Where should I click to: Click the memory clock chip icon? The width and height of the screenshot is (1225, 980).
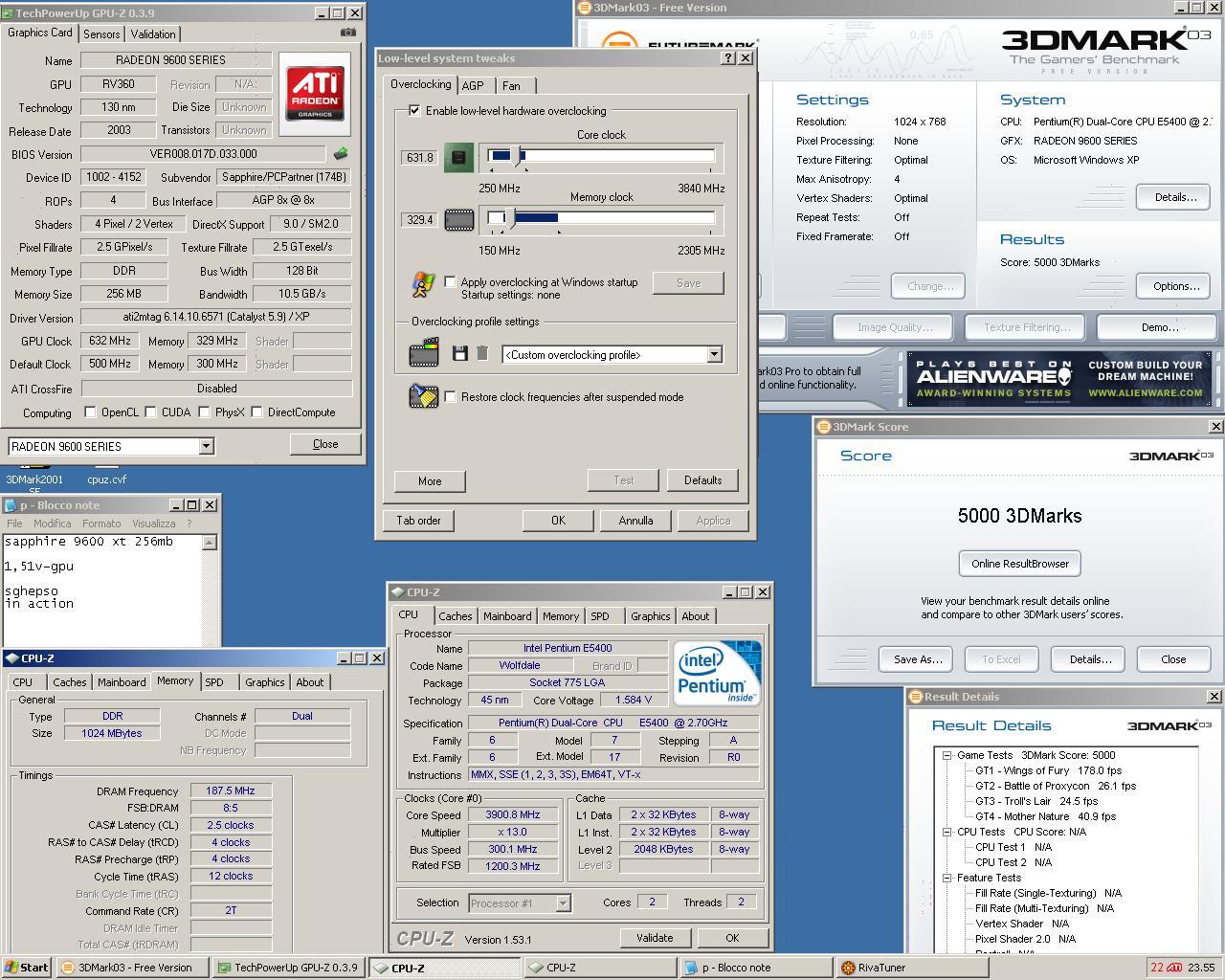point(459,219)
